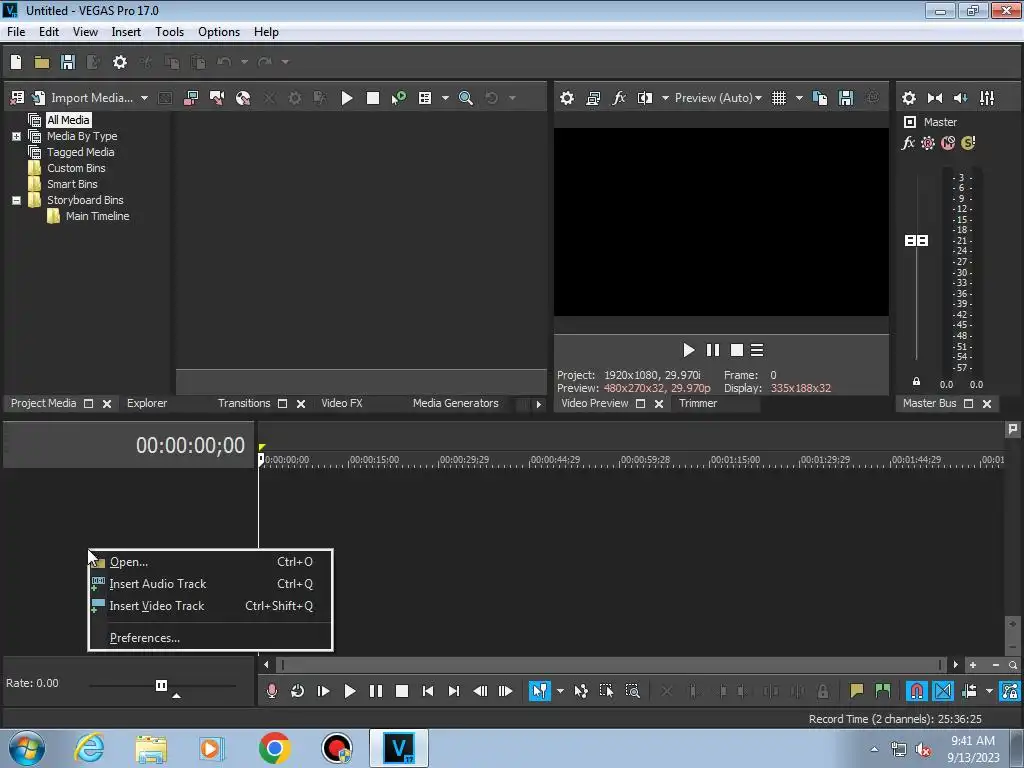Toggle Dim output speaker icon
This screenshot has height=768, width=1024.
click(961, 98)
